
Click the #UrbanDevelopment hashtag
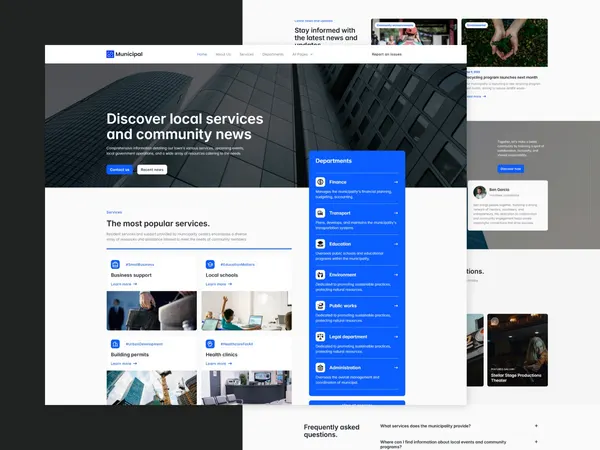click(144, 344)
